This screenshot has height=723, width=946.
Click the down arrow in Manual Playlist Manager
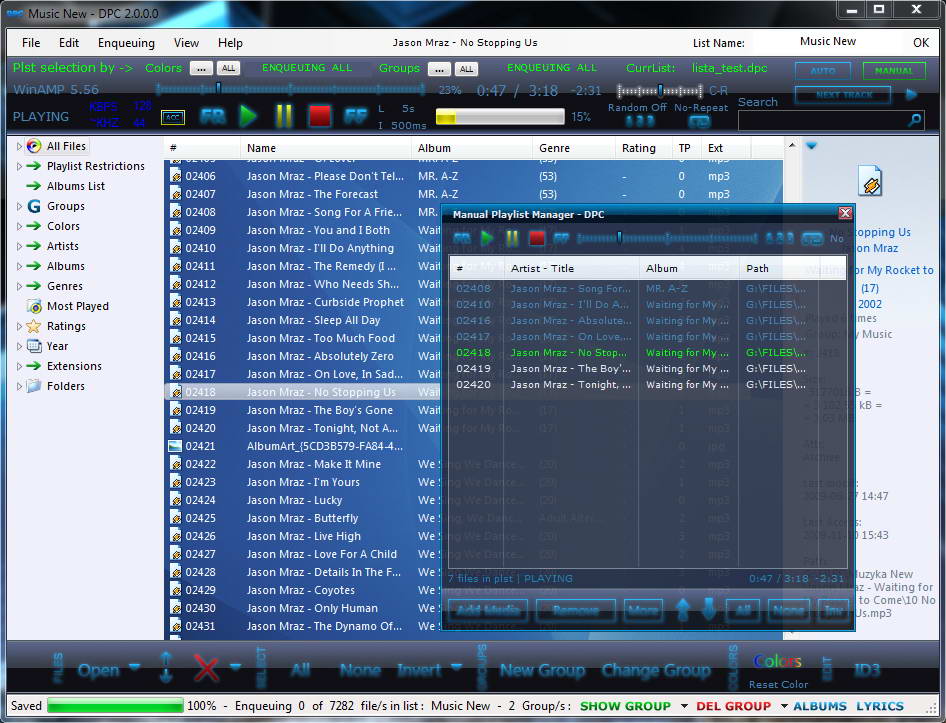[x=710, y=610]
